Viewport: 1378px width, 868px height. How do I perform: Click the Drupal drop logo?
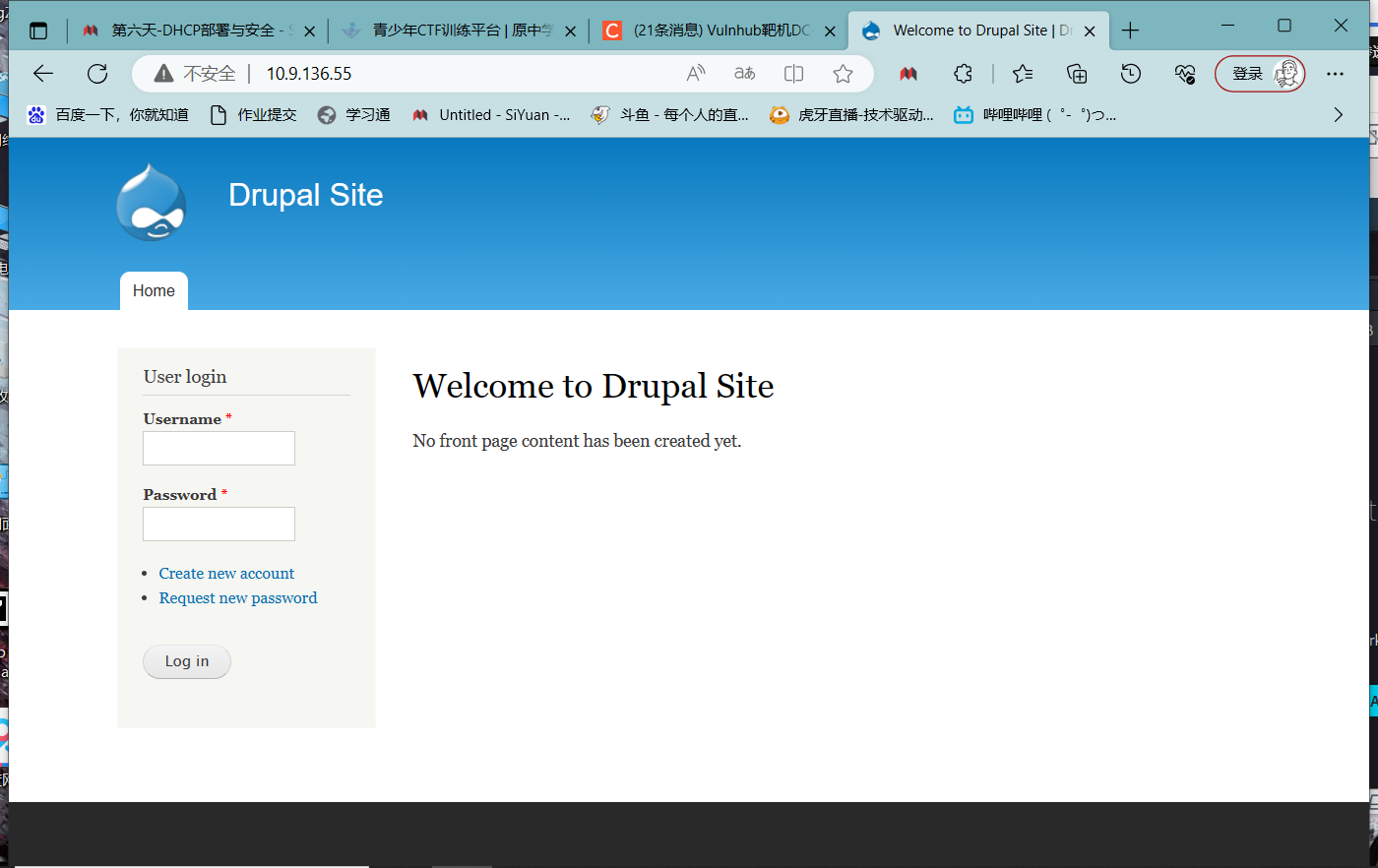(151, 202)
